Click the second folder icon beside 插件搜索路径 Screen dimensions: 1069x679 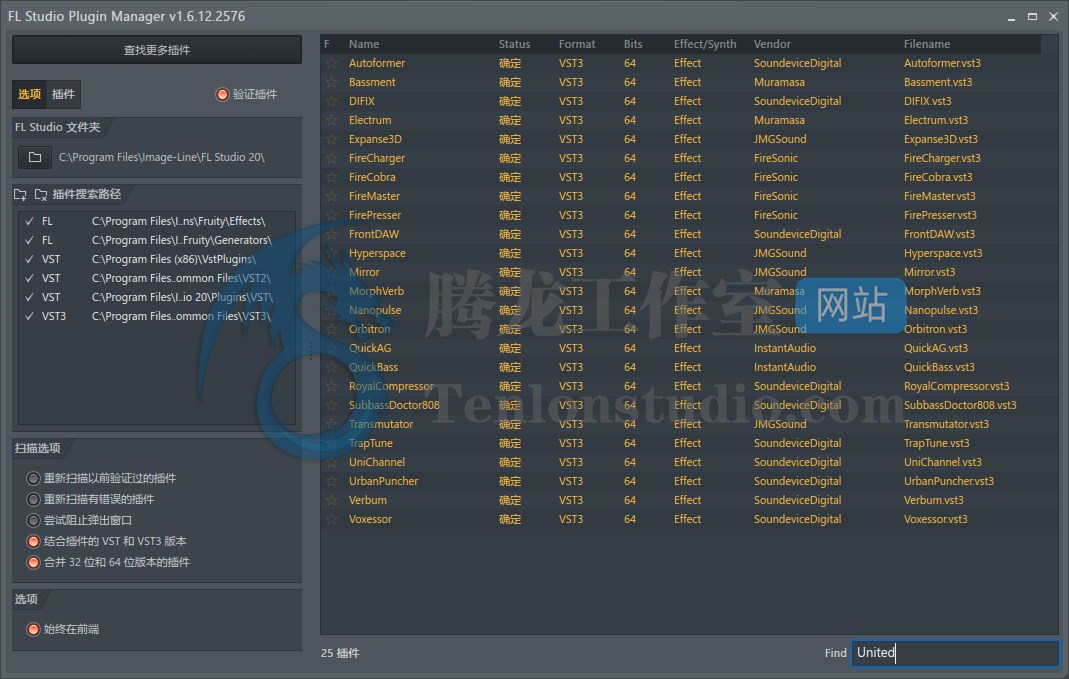click(41, 195)
